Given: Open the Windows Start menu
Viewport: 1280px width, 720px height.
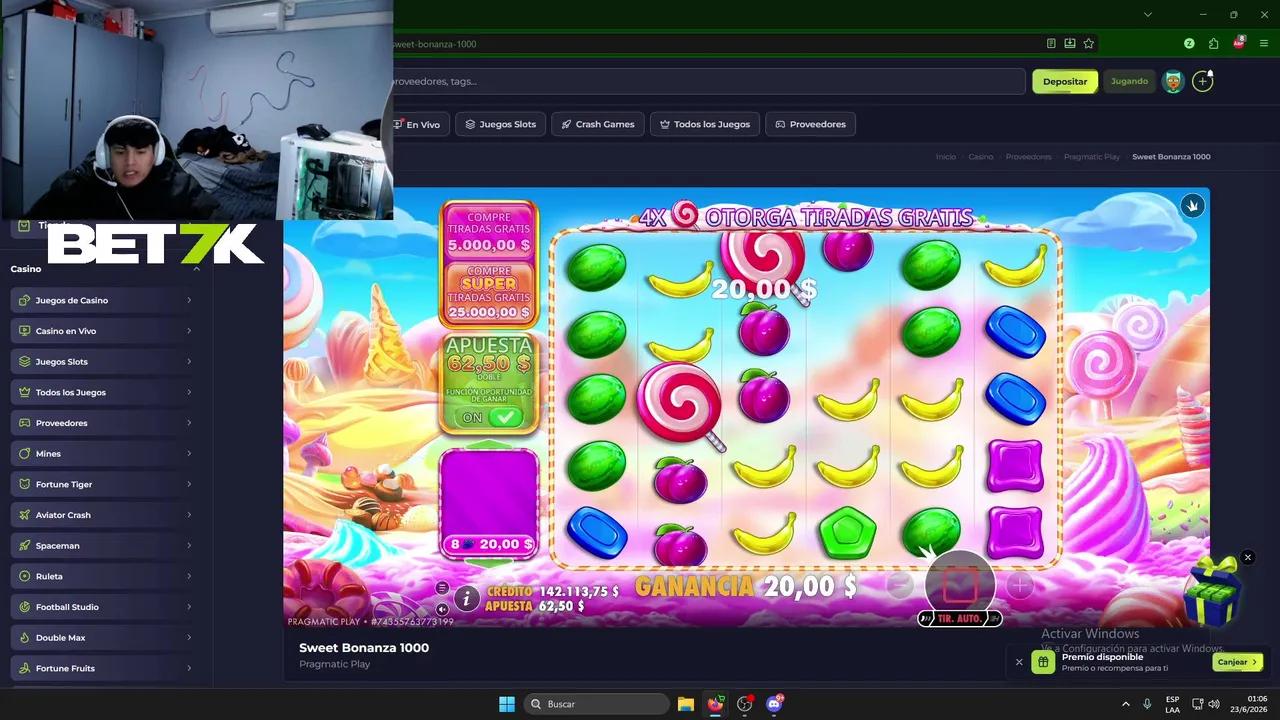Looking at the screenshot, I should point(507,704).
